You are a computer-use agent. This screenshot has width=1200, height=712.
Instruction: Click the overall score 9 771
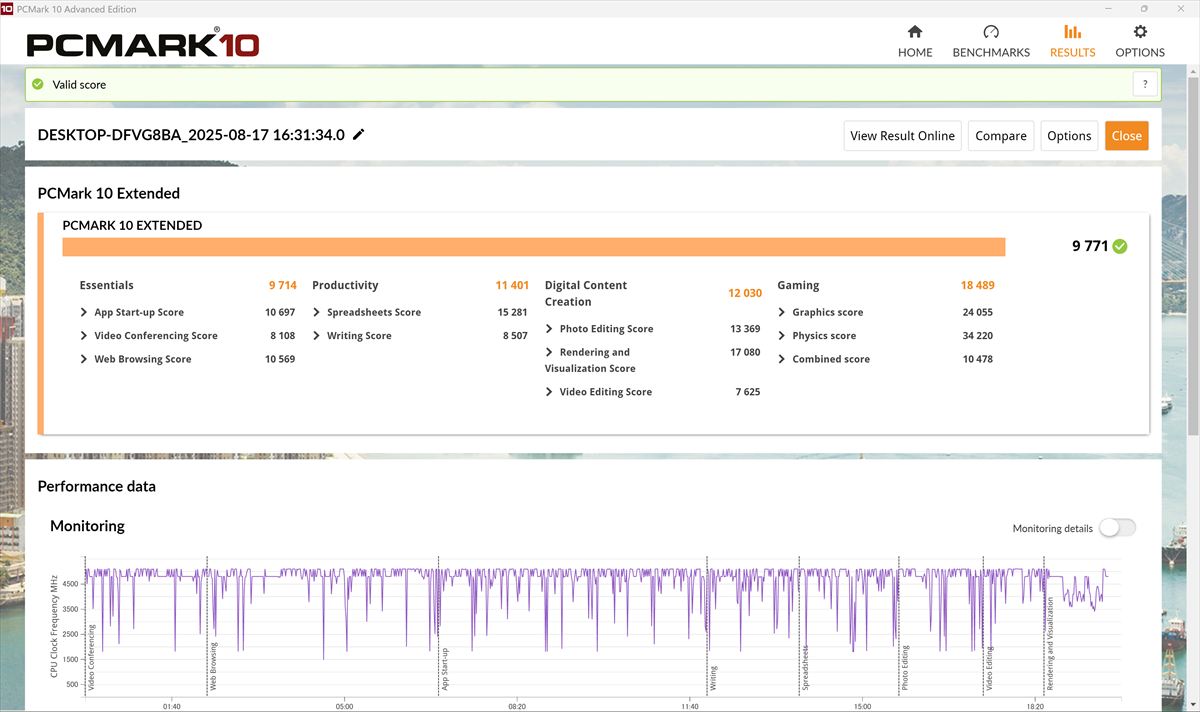pyautogui.click(x=1090, y=246)
